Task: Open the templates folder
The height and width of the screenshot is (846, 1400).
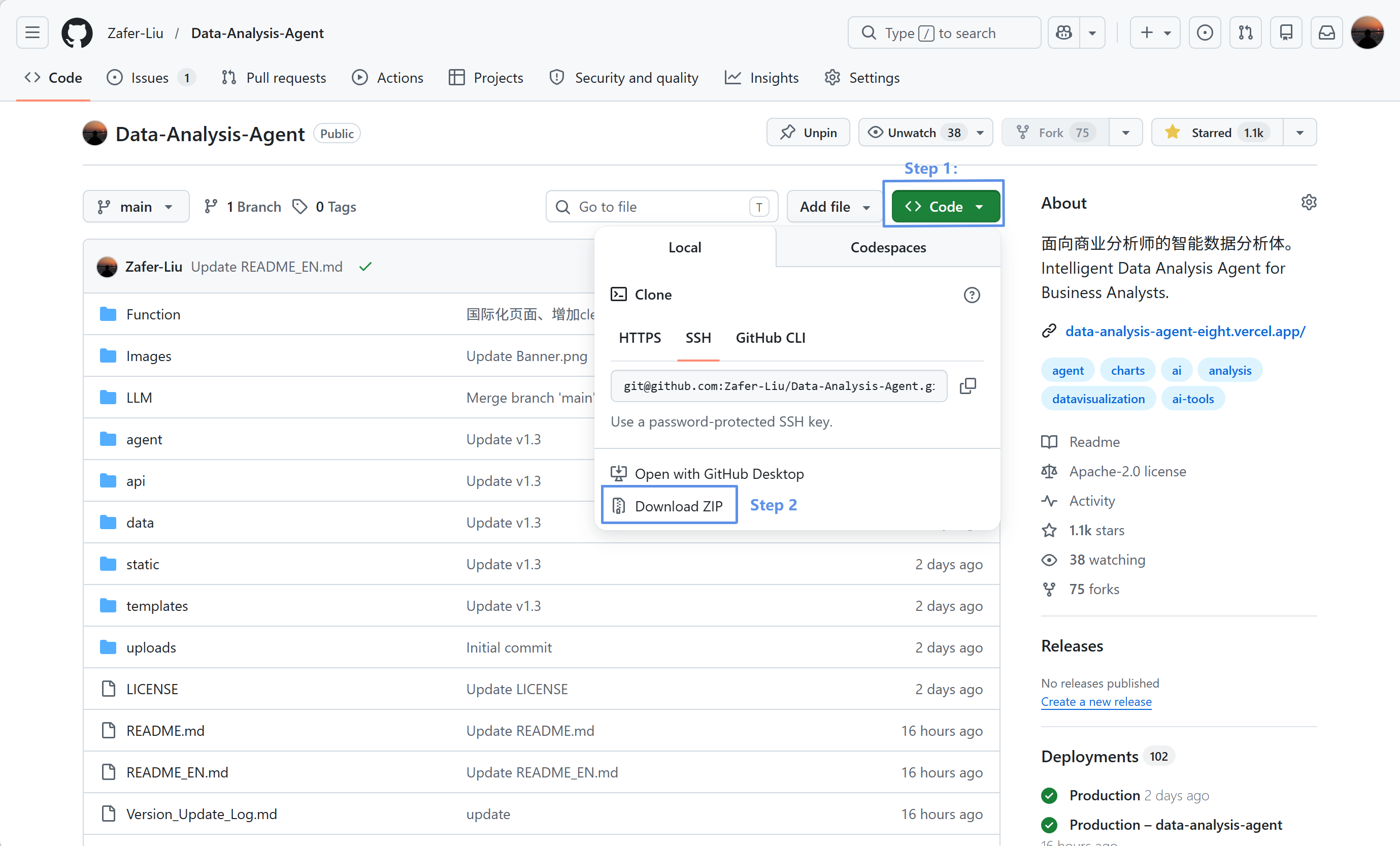Action: (157, 605)
